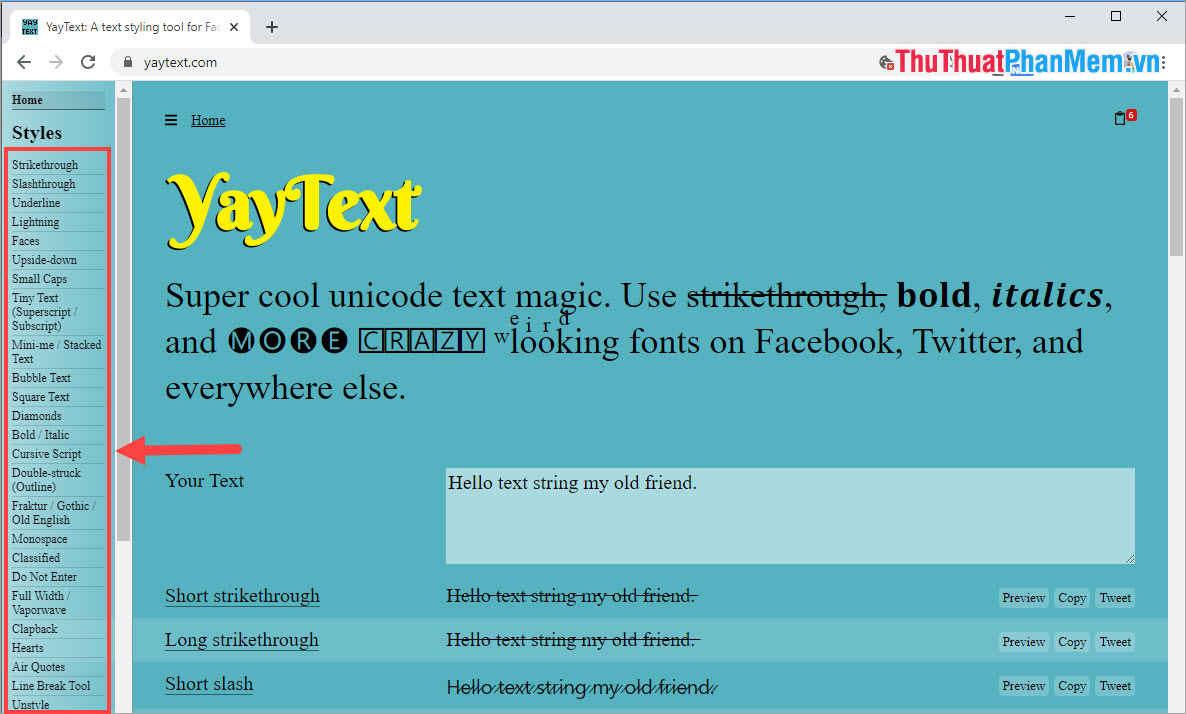Image resolution: width=1186 pixels, height=714 pixels.
Task: Select Air Quotes in sidebar
Action: point(38,666)
